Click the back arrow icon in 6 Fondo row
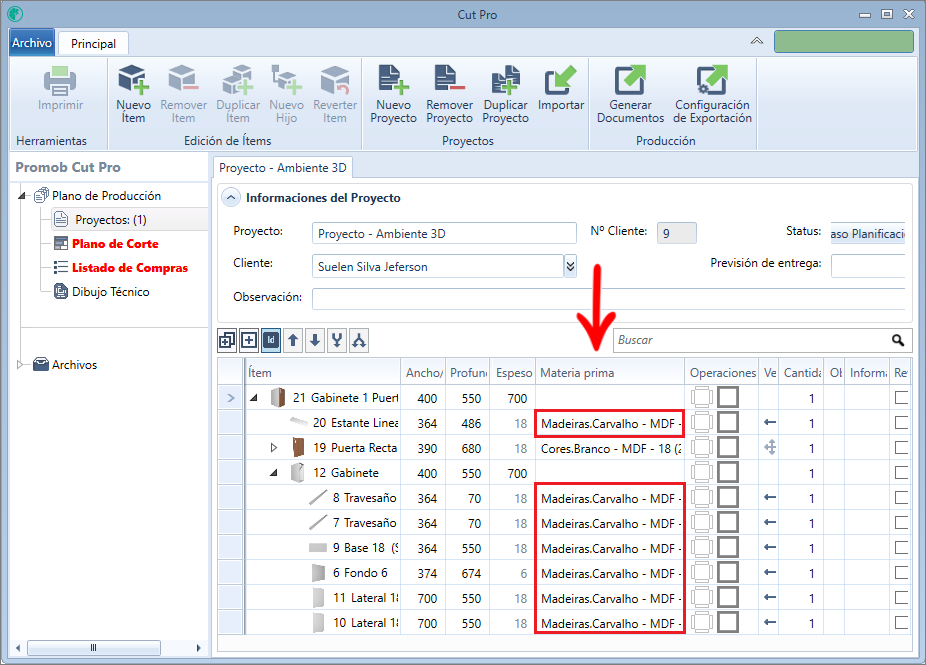 pyautogui.click(x=770, y=572)
